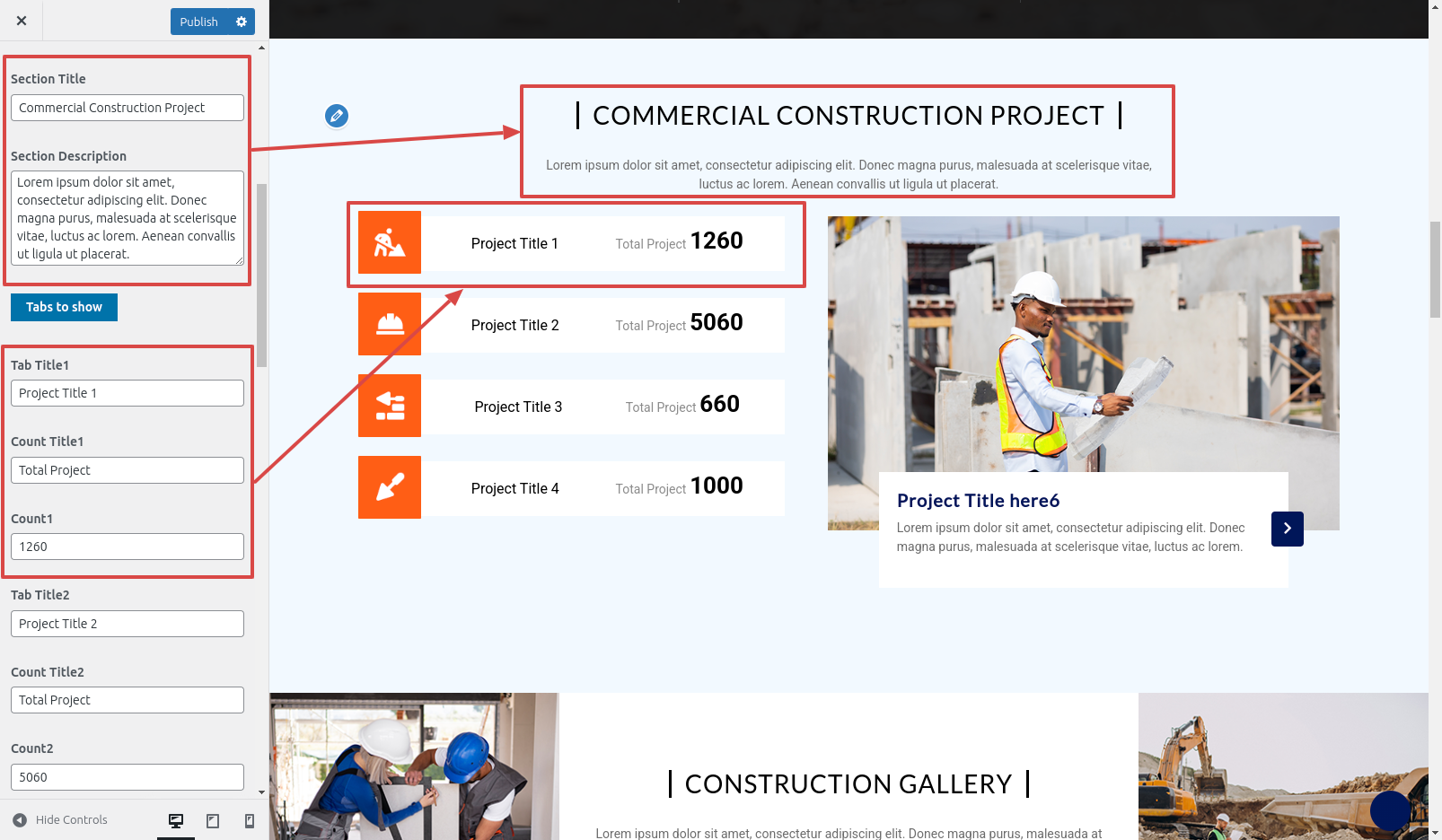Switch to tablet preview icon
Image resolution: width=1442 pixels, height=840 pixels.
pyautogui.click(x=213, y=820)
